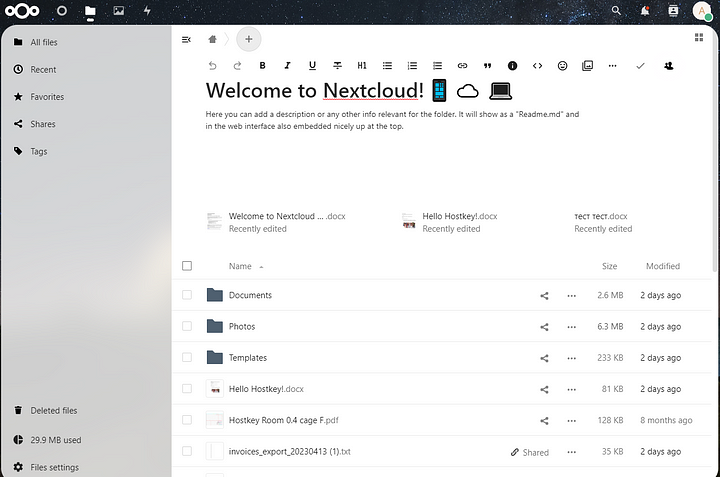
Task: Click the code block icon
Action: click(537, 66)
